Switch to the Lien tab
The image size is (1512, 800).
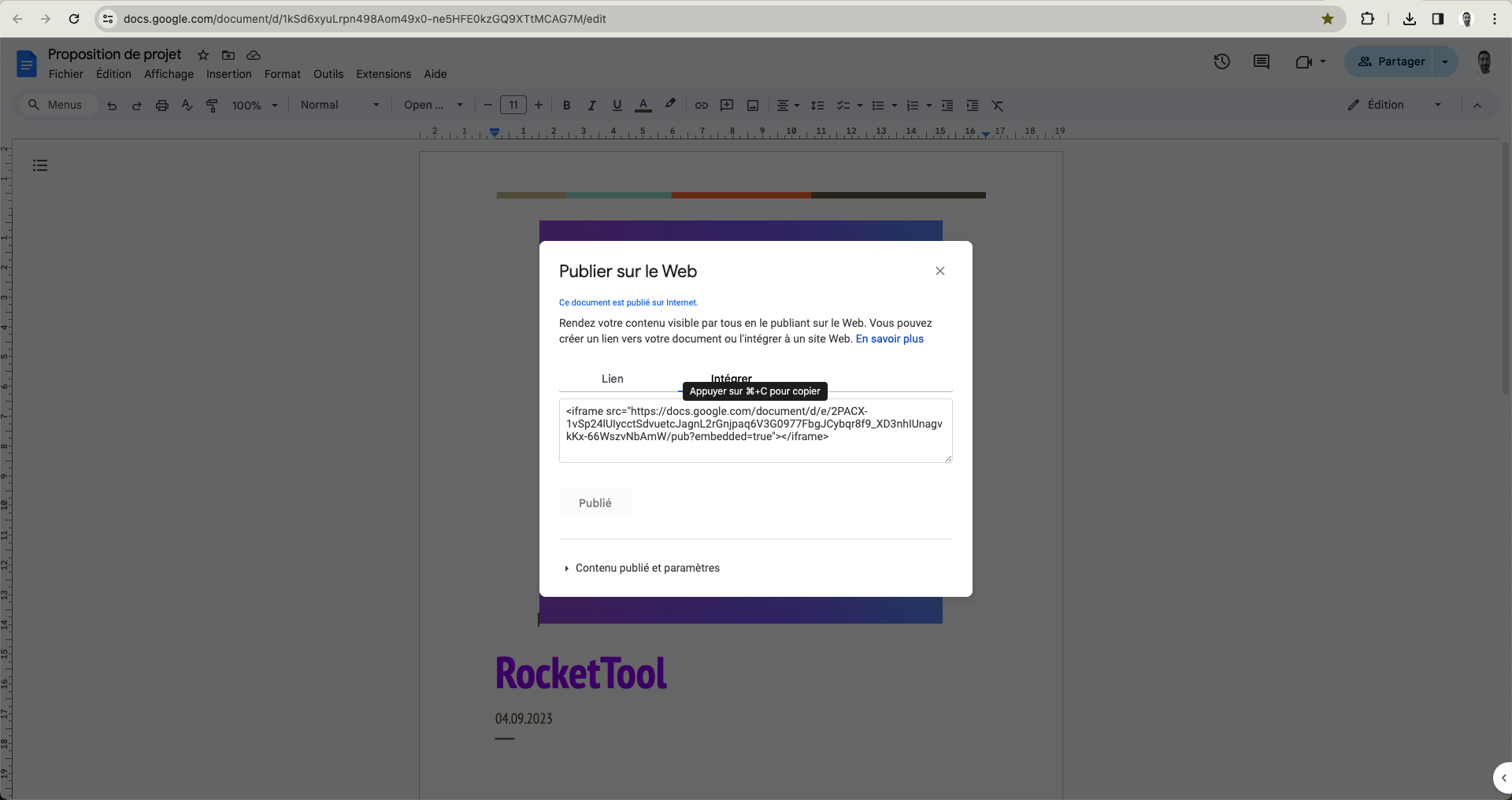tap(612, 379)
